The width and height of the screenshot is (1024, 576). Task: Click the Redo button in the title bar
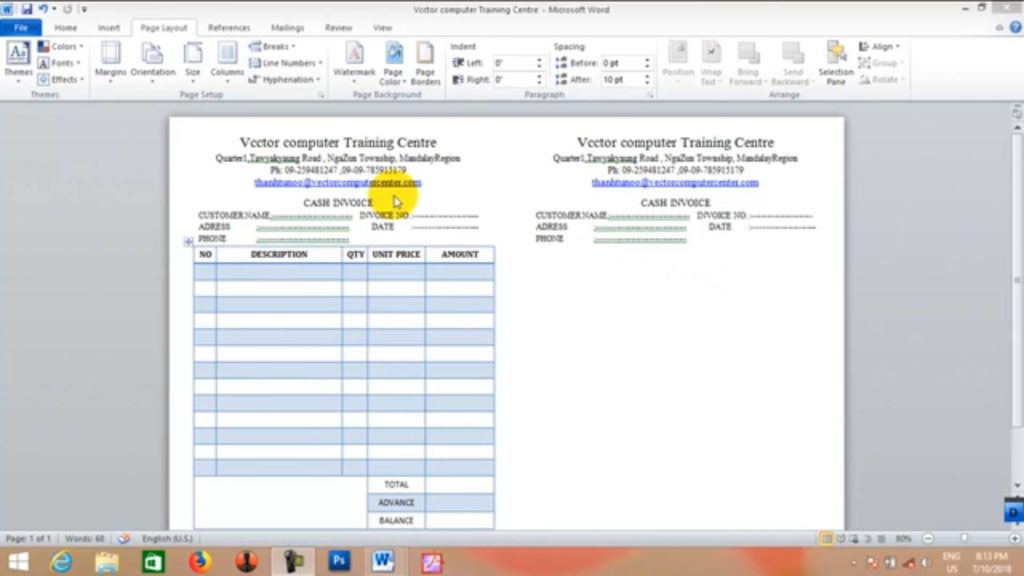click(67, 9)
